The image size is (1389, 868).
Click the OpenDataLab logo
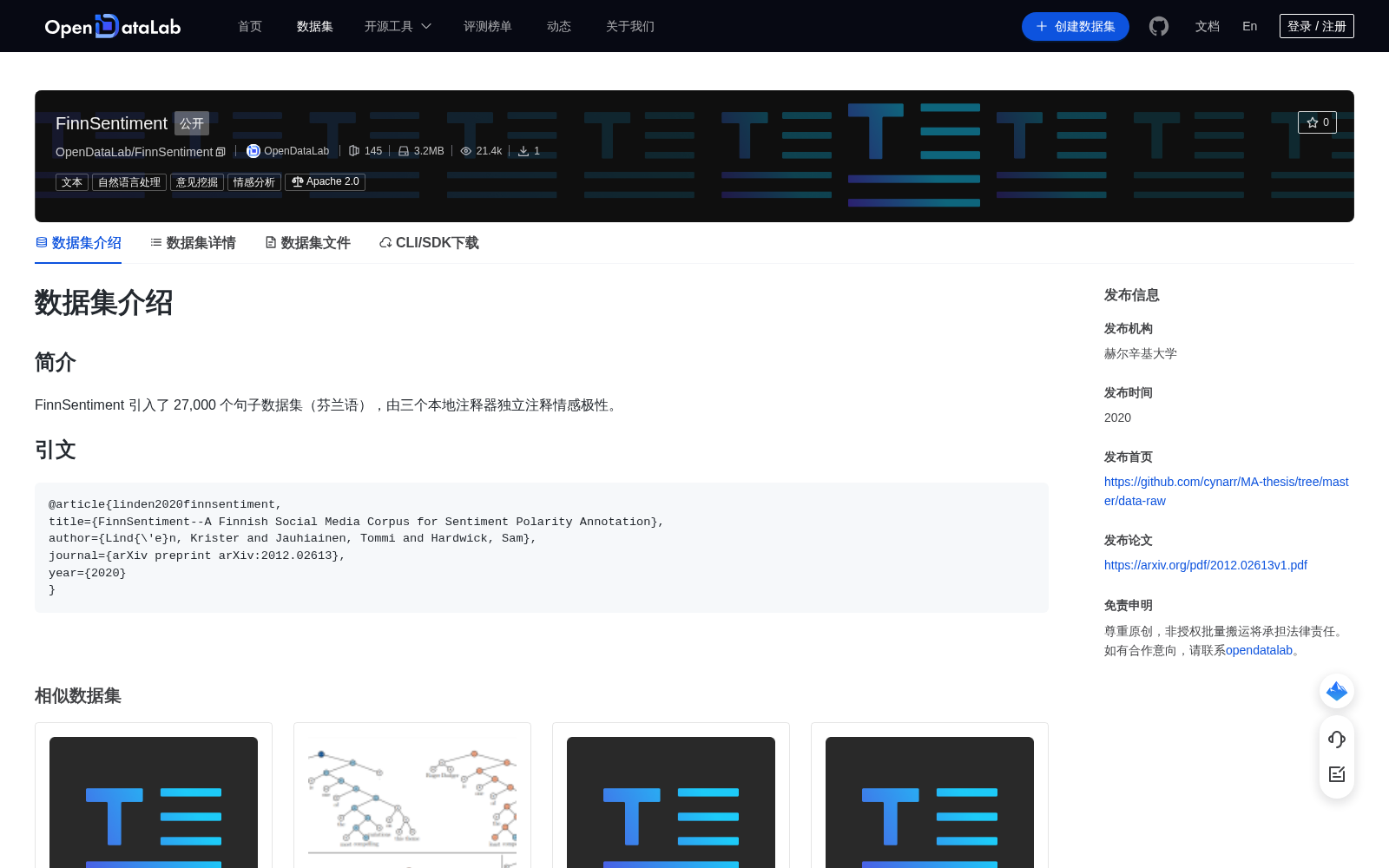pyautogui.click(x=113, y=26)
